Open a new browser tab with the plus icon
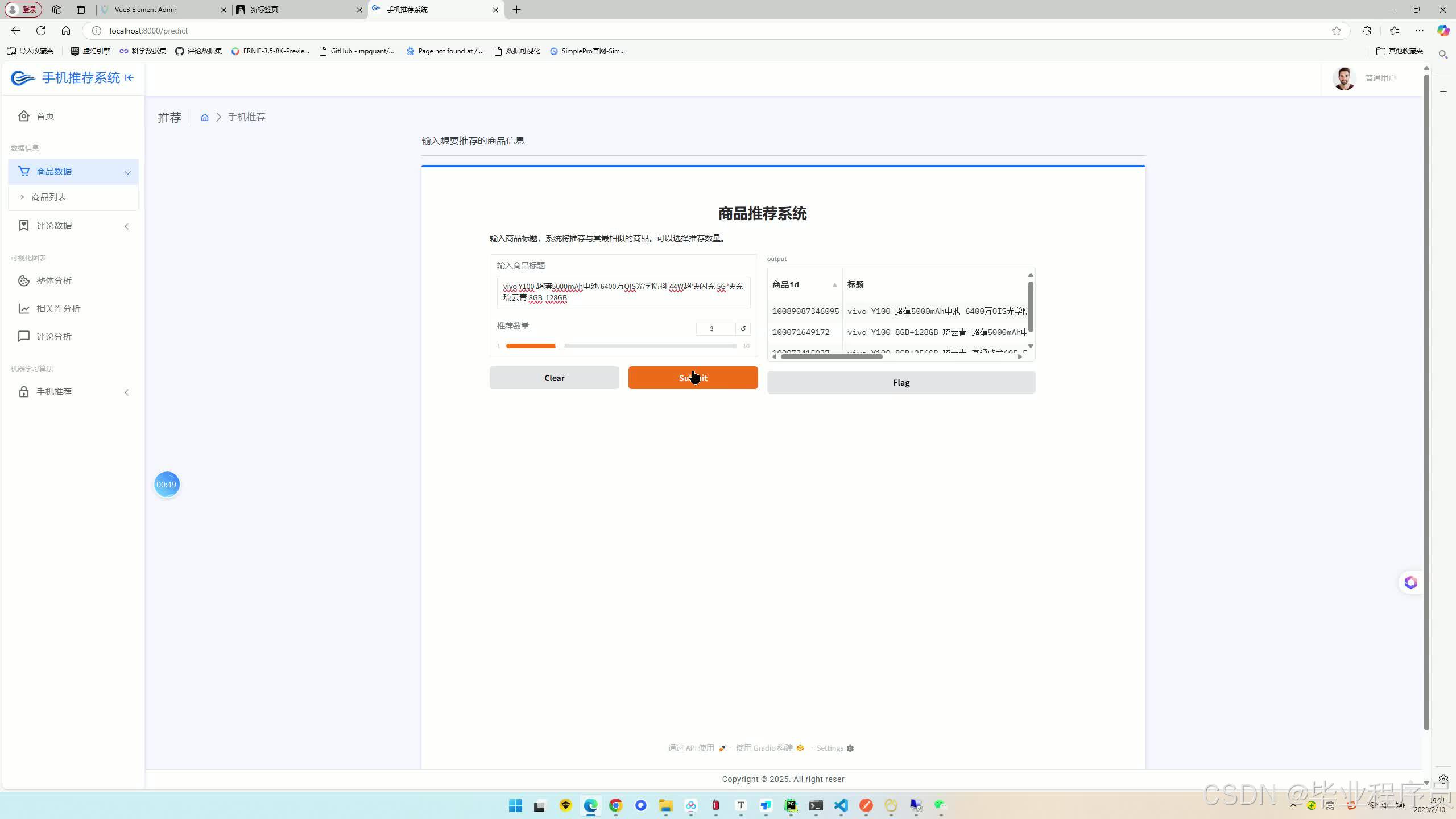1456x819 pixels. click(516, 10)
